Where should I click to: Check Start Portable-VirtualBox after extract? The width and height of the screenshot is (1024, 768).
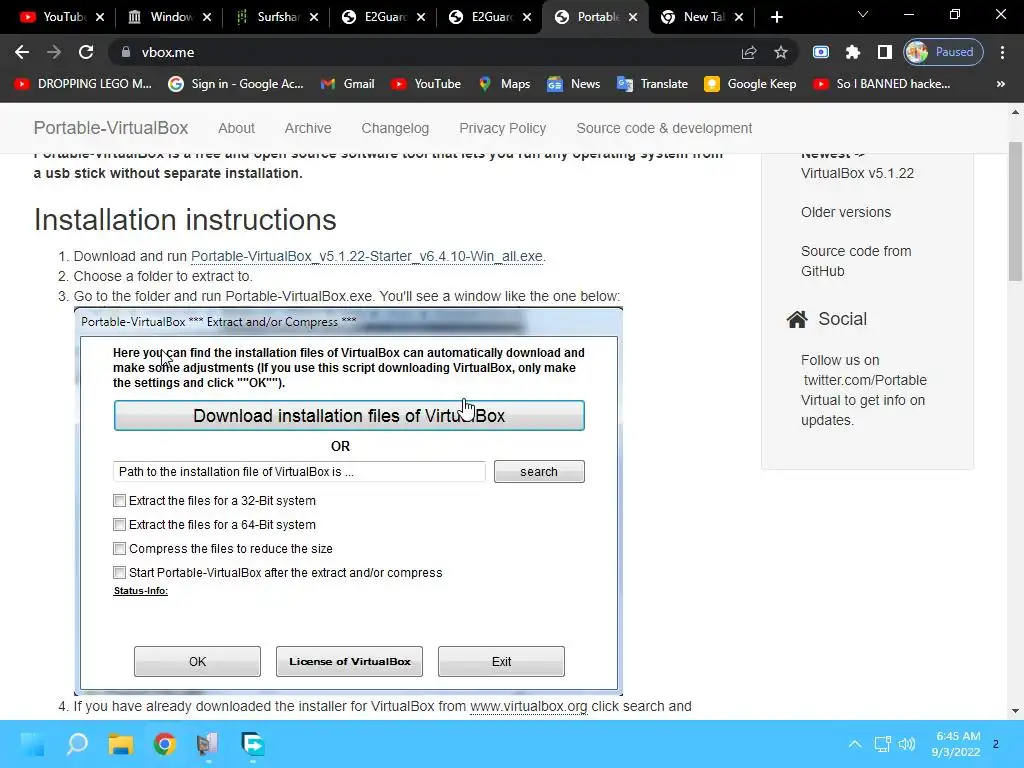119,573
